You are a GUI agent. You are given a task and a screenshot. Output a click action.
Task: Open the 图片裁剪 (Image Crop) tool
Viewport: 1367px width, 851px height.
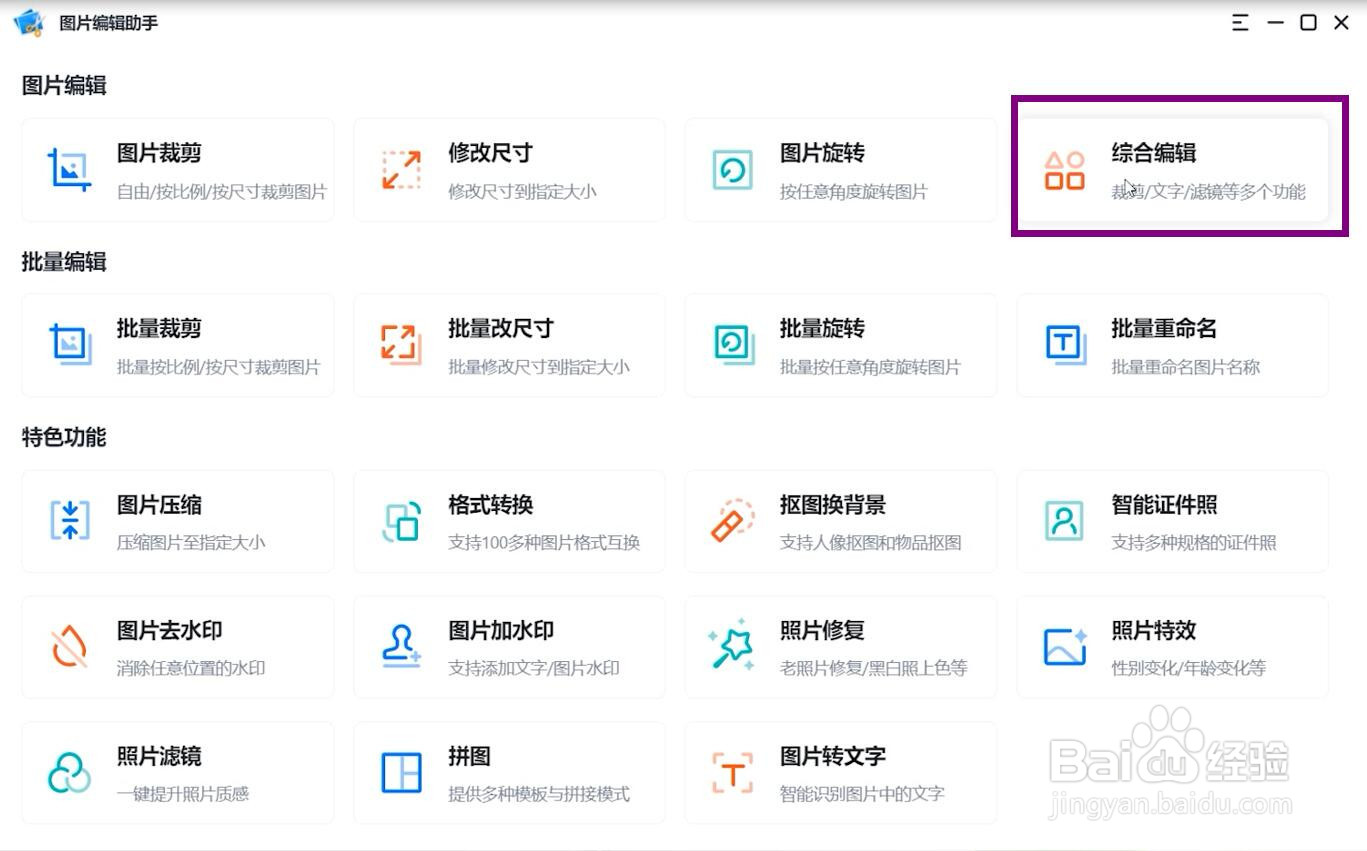pyautogui.click(x=177, y=169)
